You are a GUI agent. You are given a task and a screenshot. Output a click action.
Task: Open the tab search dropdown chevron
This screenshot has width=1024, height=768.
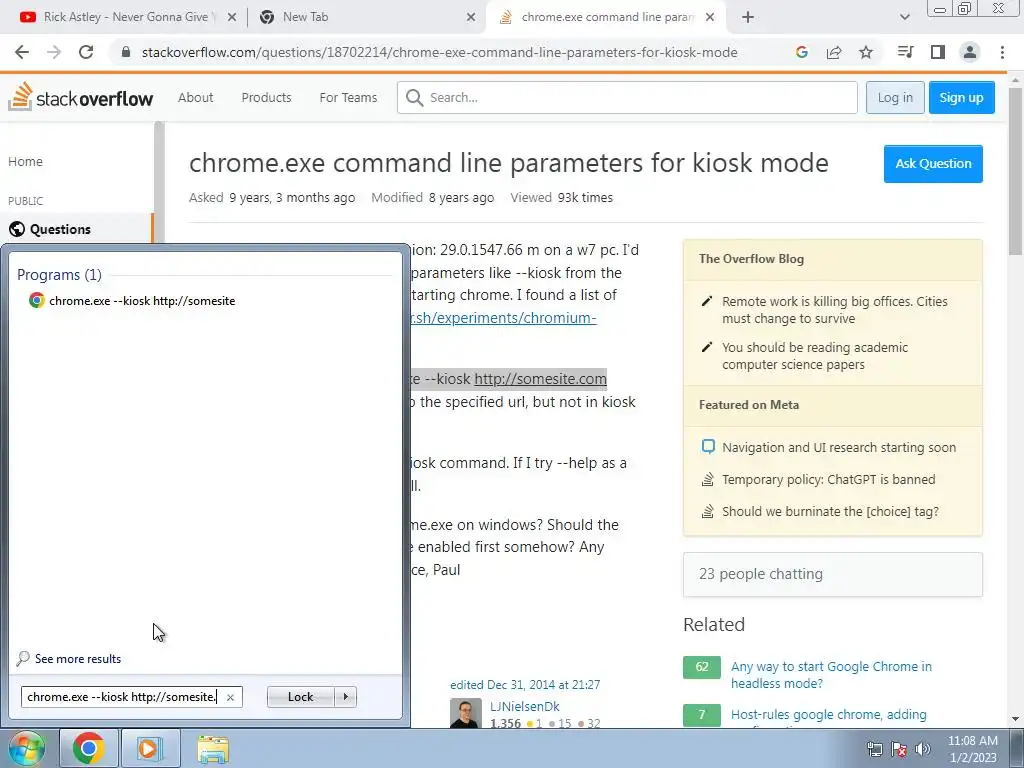[904, 17]
